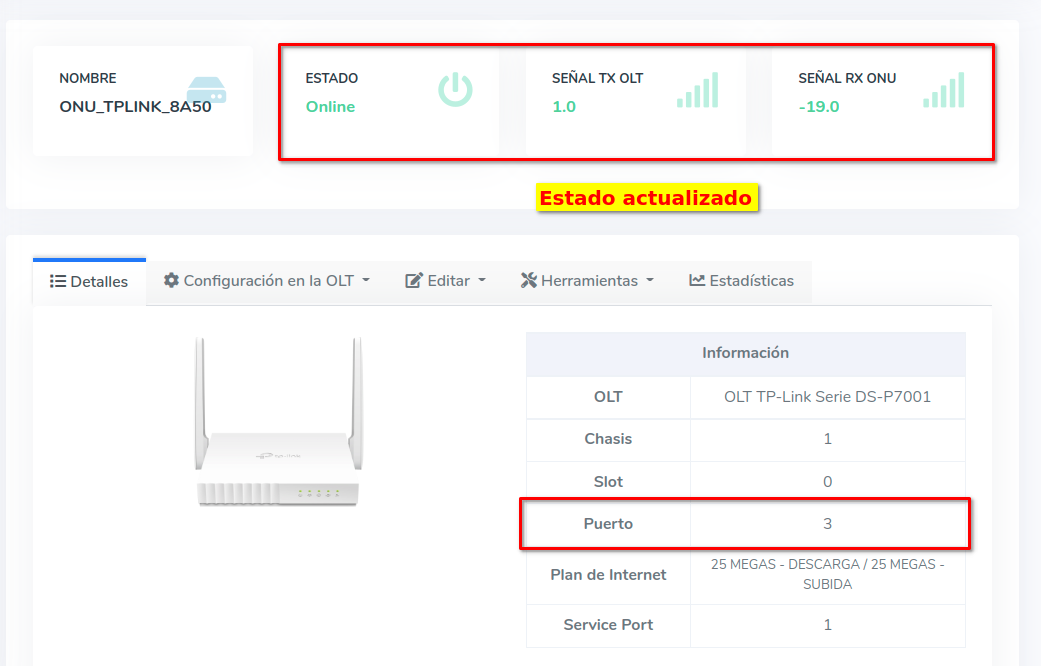
Task: Open the Editar dropdown menu
Action: coord(482,281)
